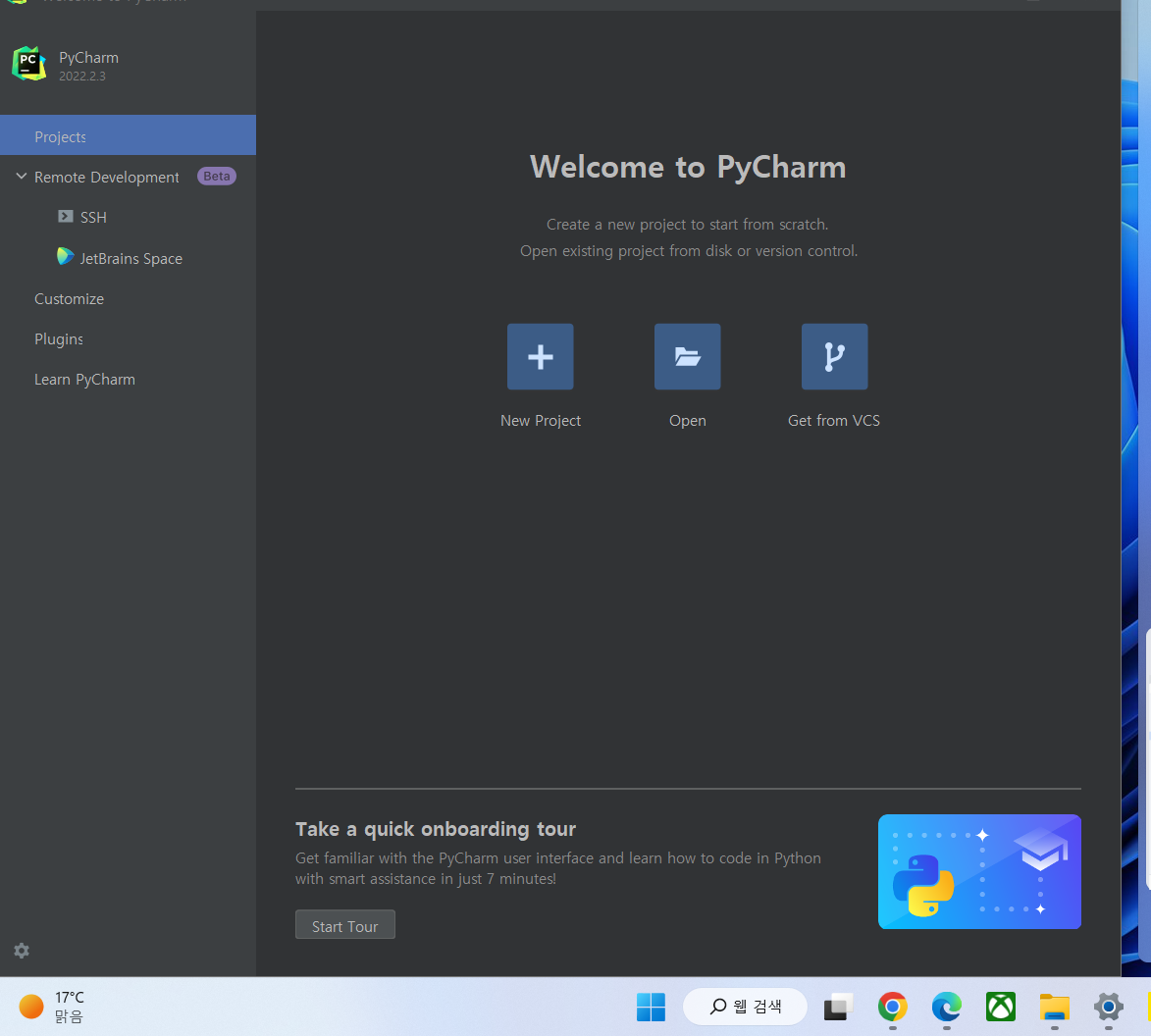Select the SSH entry
The width and height of the screenshot is (1151, 1036).
[93, 217]
